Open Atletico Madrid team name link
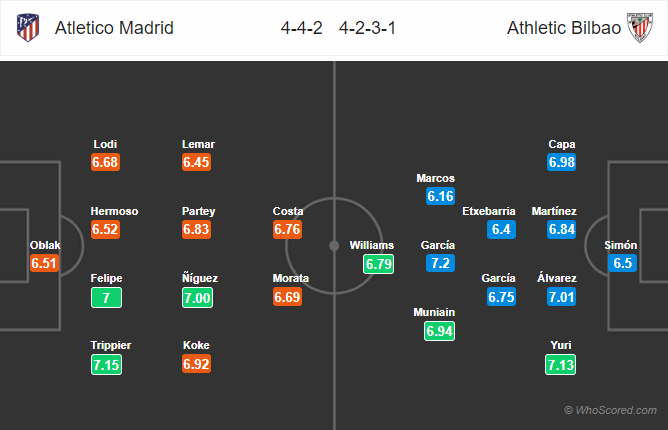The width and height of the screenshot is (668, 430). 114,28
